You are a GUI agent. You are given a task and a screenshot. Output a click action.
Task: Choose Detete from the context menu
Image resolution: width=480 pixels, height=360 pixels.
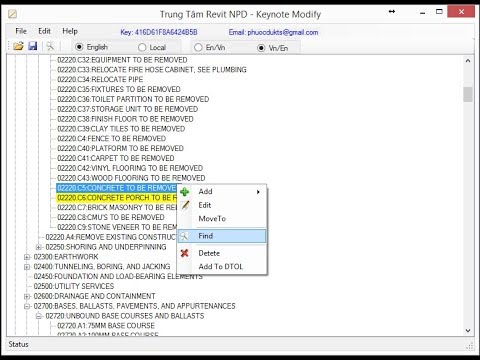point(209,253)
